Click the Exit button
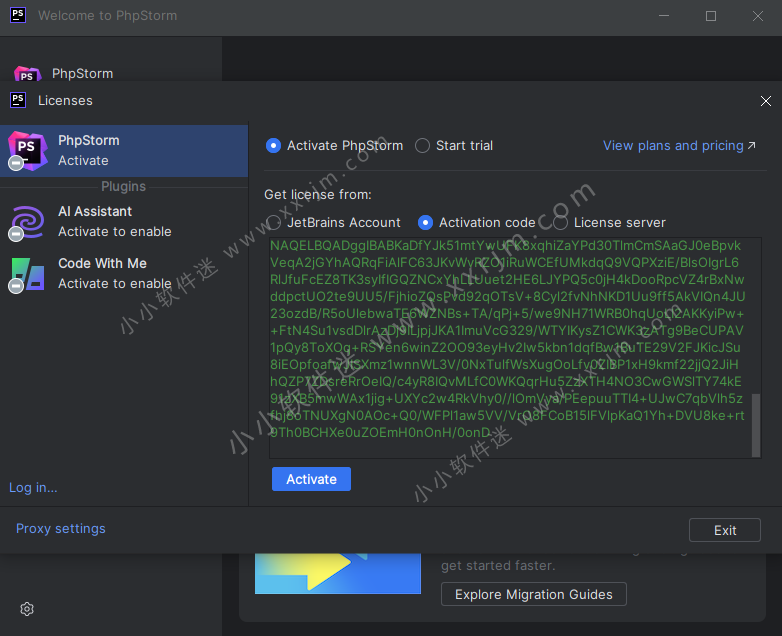The height and width of the screenshot is (636, 782). coord(725,530)
